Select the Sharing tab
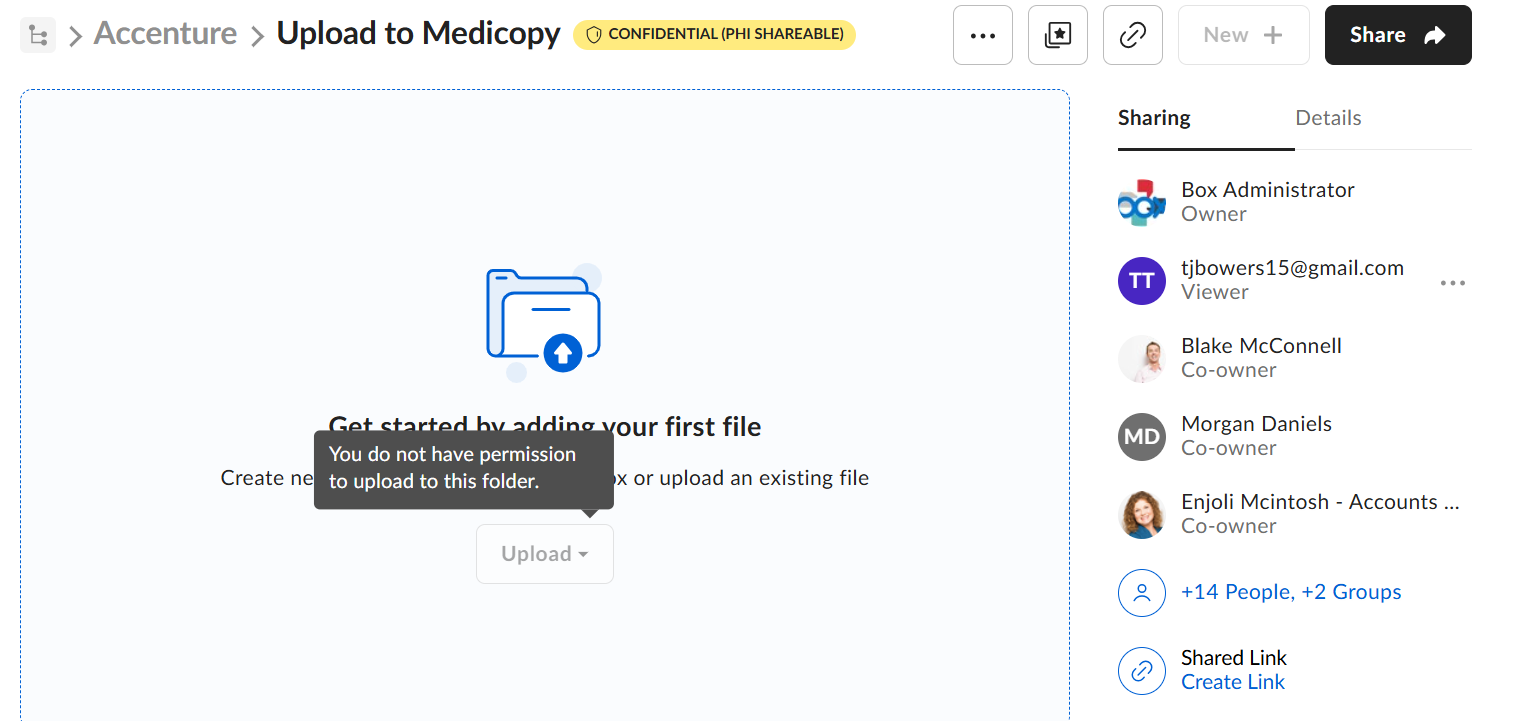Screen dimensions: 1514x721 click(x=1154, y=118)
